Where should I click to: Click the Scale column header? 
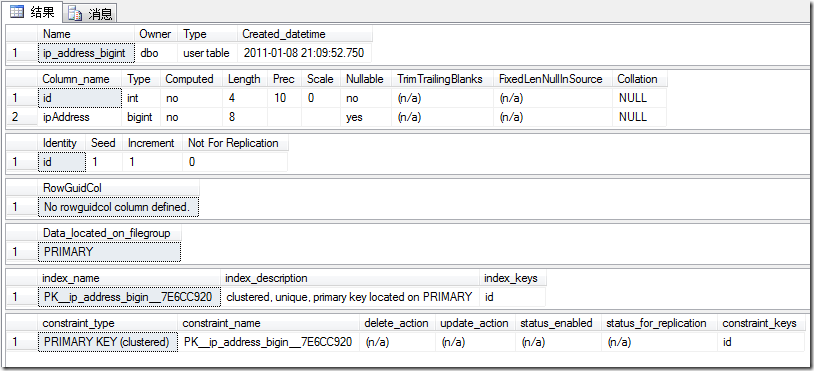322,79
